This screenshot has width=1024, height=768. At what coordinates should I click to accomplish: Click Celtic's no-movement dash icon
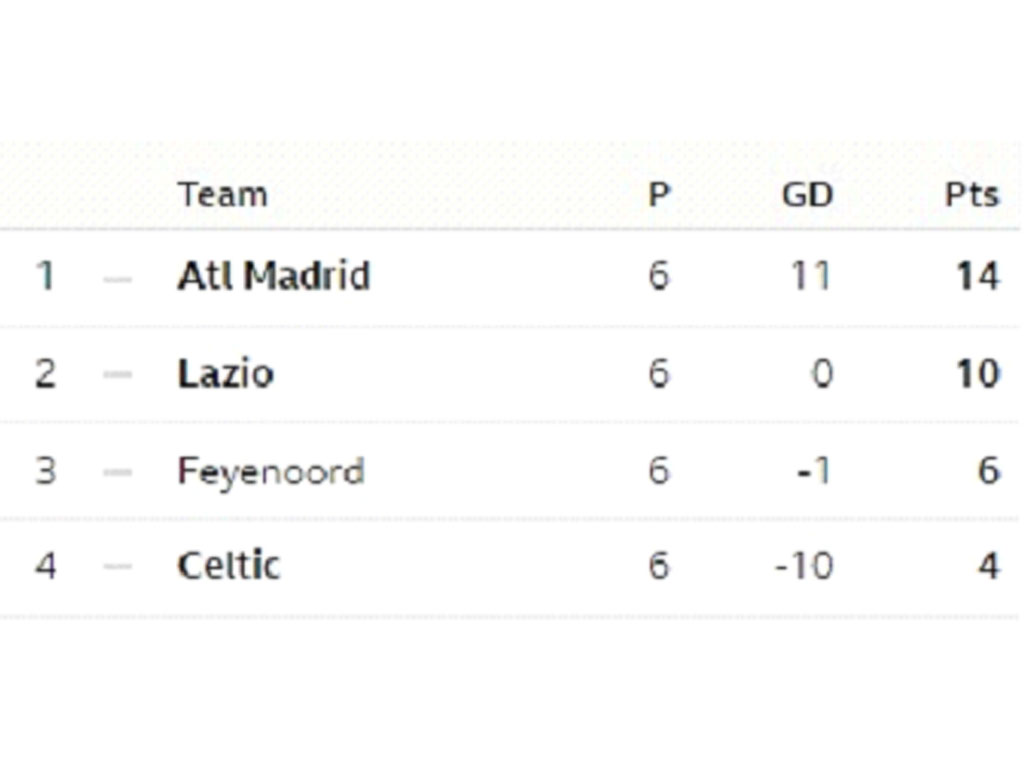(x=118, y=567)
